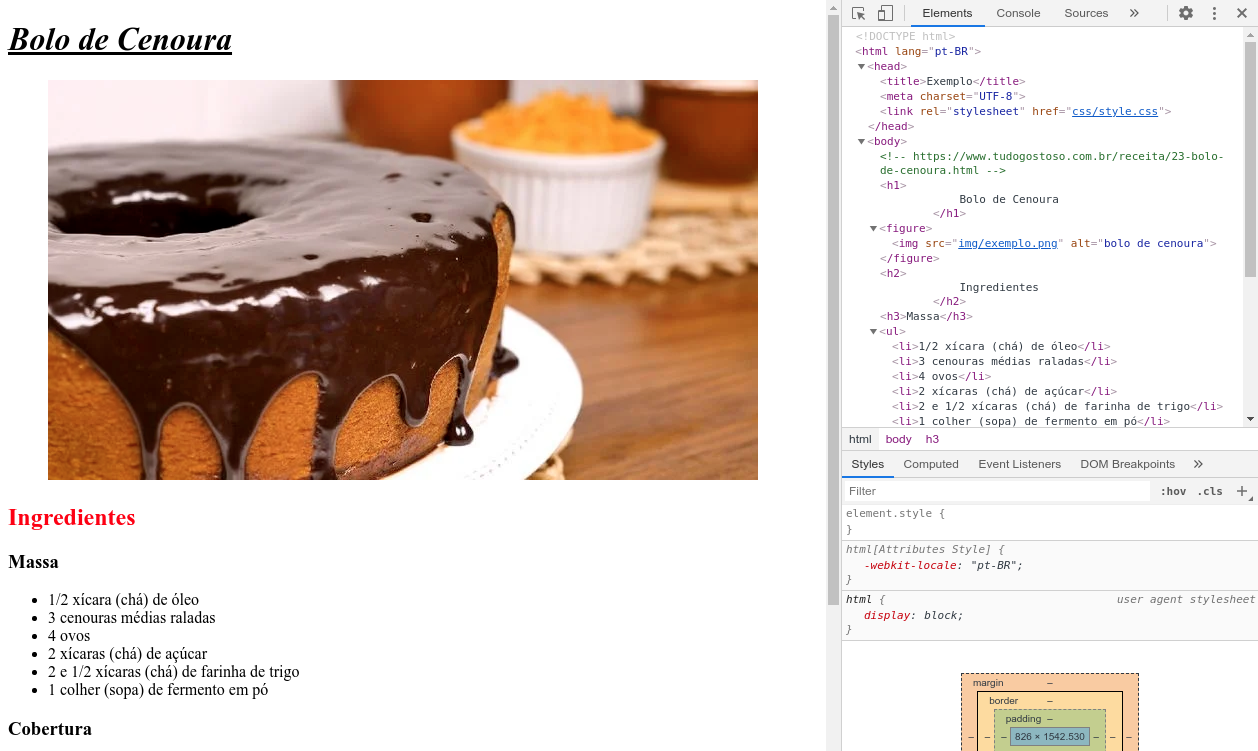Toggle the :hov element state panel
Screen dimensions: 1258x751
[x=1173, y=491]
